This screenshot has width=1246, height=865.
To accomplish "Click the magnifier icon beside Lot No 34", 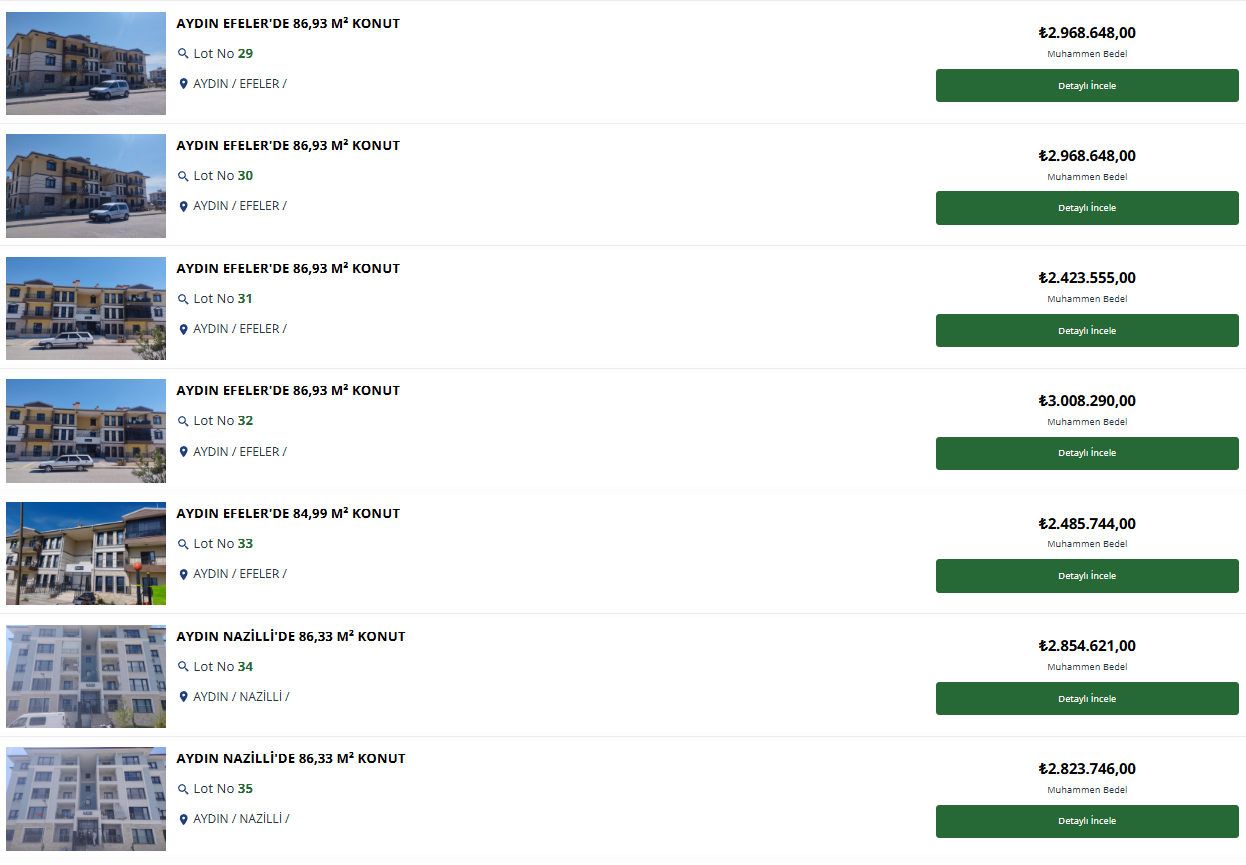I will tap(183, 667).
